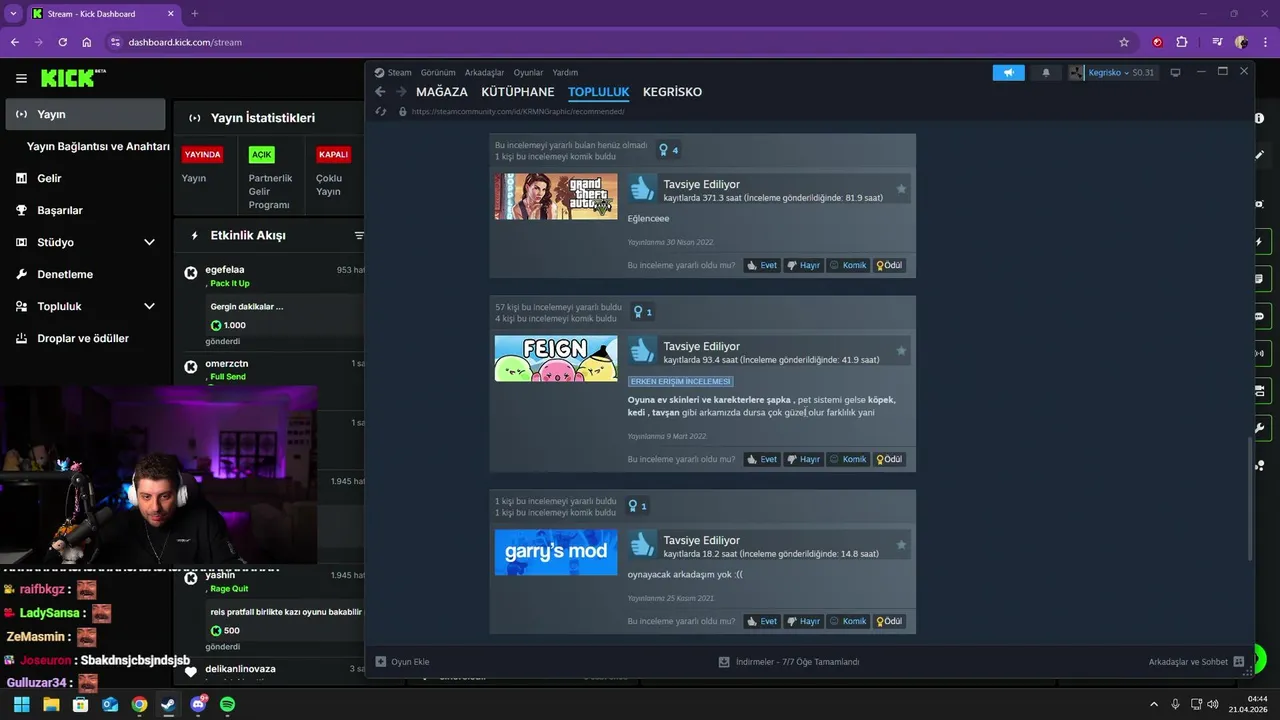1280x720 pixels.
Task: Mark the GTA V review as Komik
Action: click(x=848, y=265)
